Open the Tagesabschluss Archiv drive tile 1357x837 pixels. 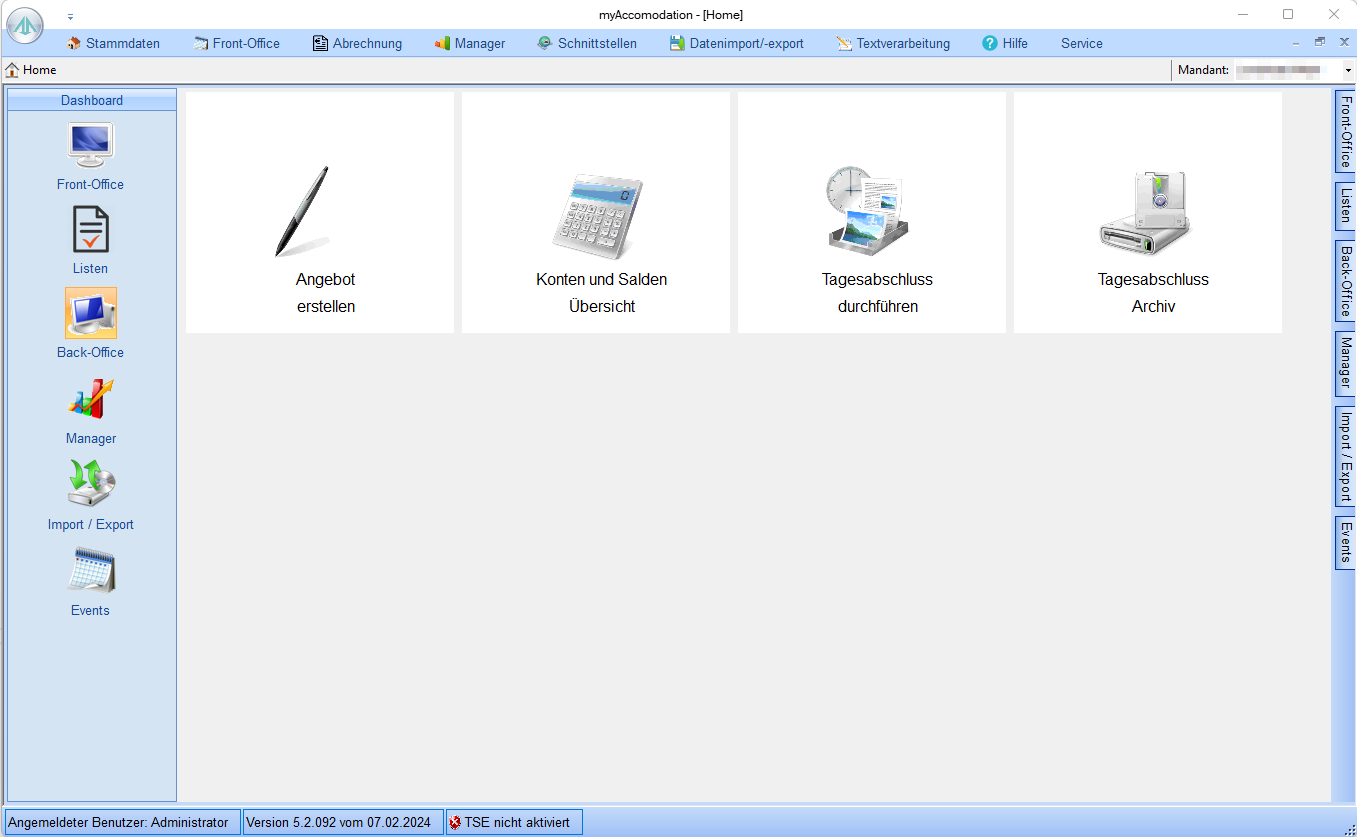click(1148, 213)
